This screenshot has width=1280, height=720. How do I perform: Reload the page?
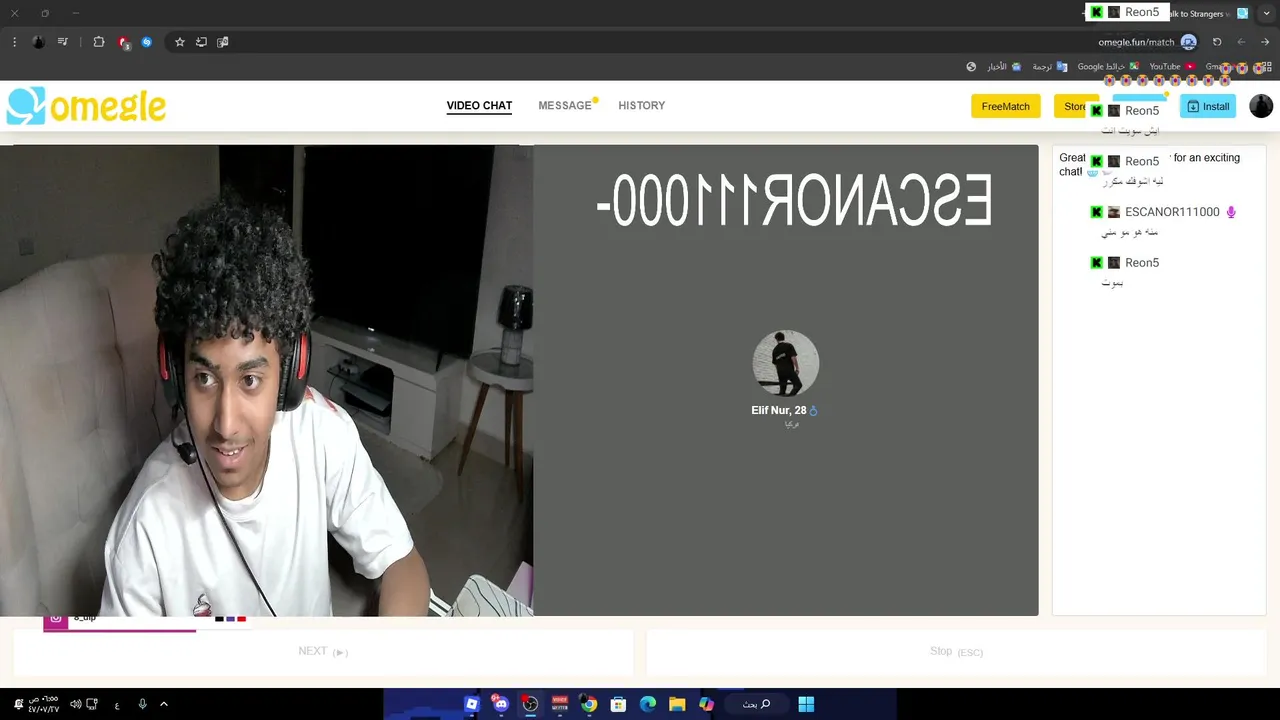[1217, 42]
